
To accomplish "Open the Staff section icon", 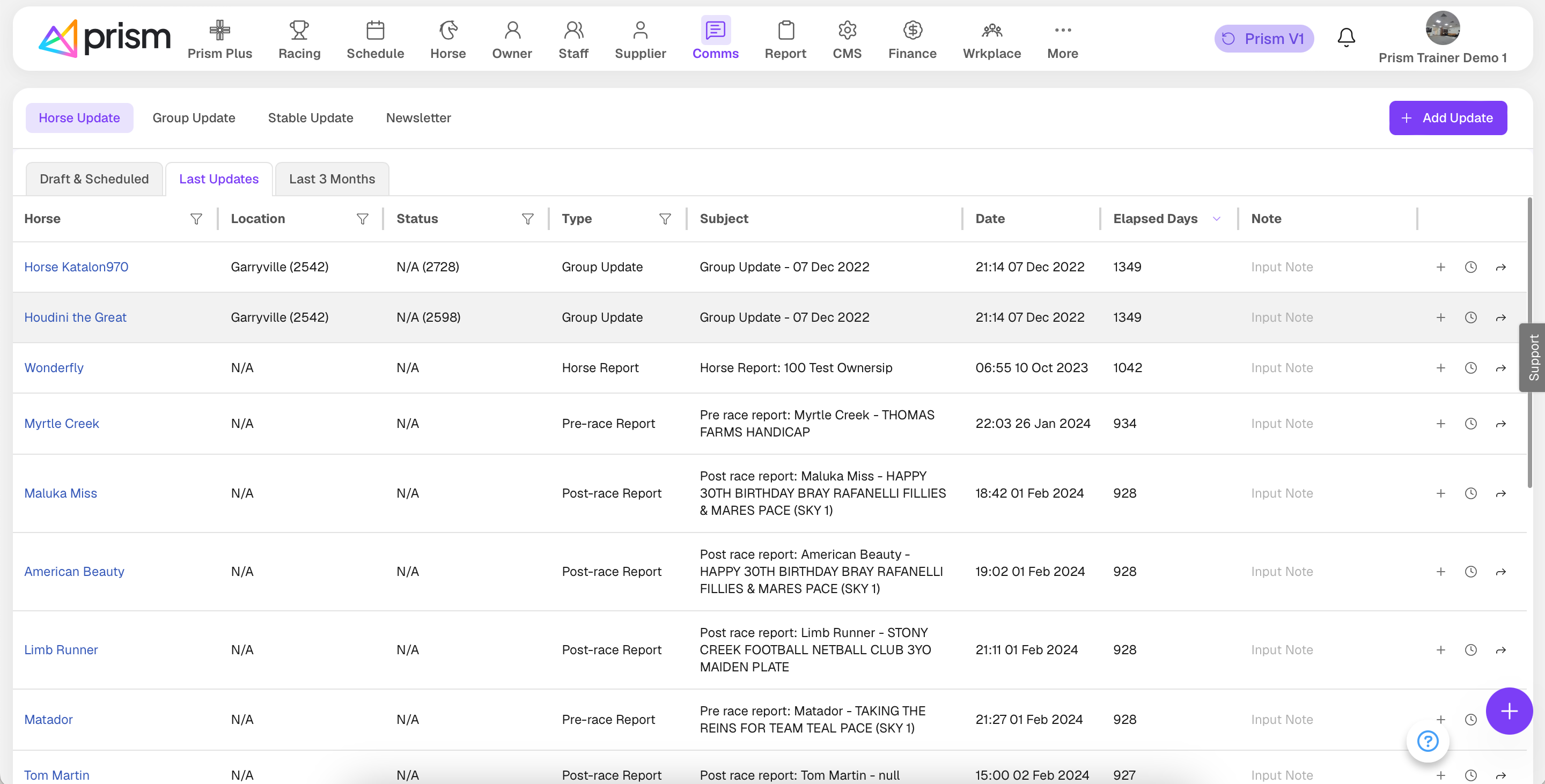I will tap(573, 30).
